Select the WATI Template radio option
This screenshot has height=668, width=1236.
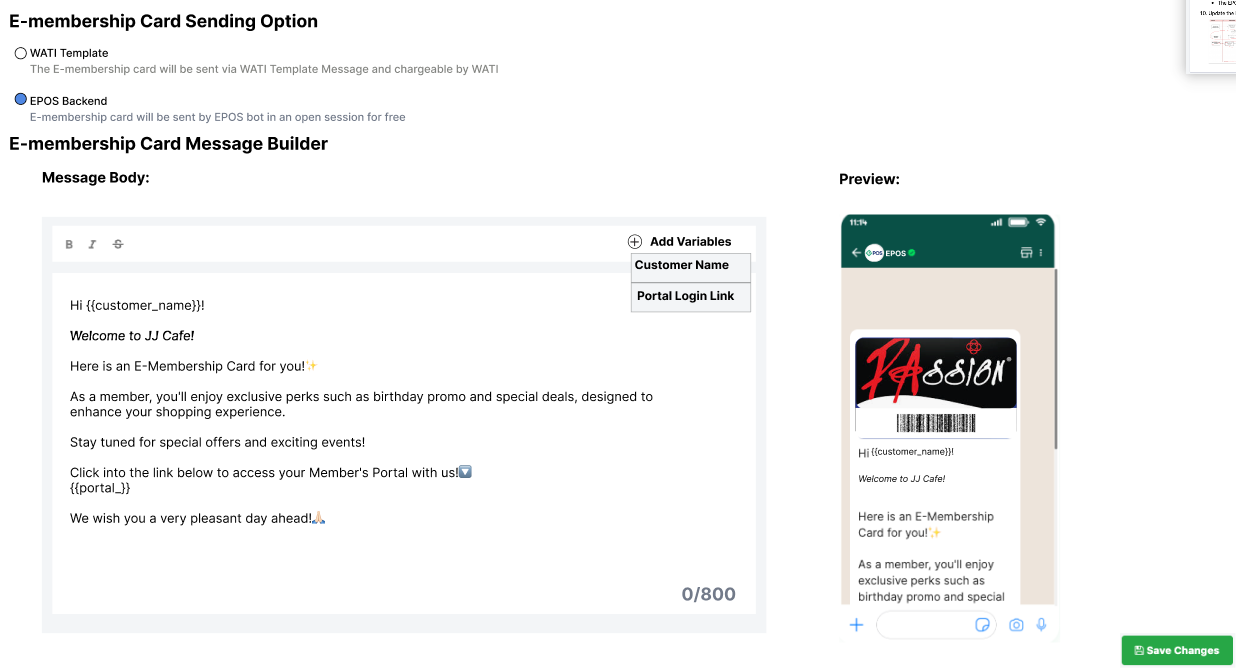(x=21, y=53)
